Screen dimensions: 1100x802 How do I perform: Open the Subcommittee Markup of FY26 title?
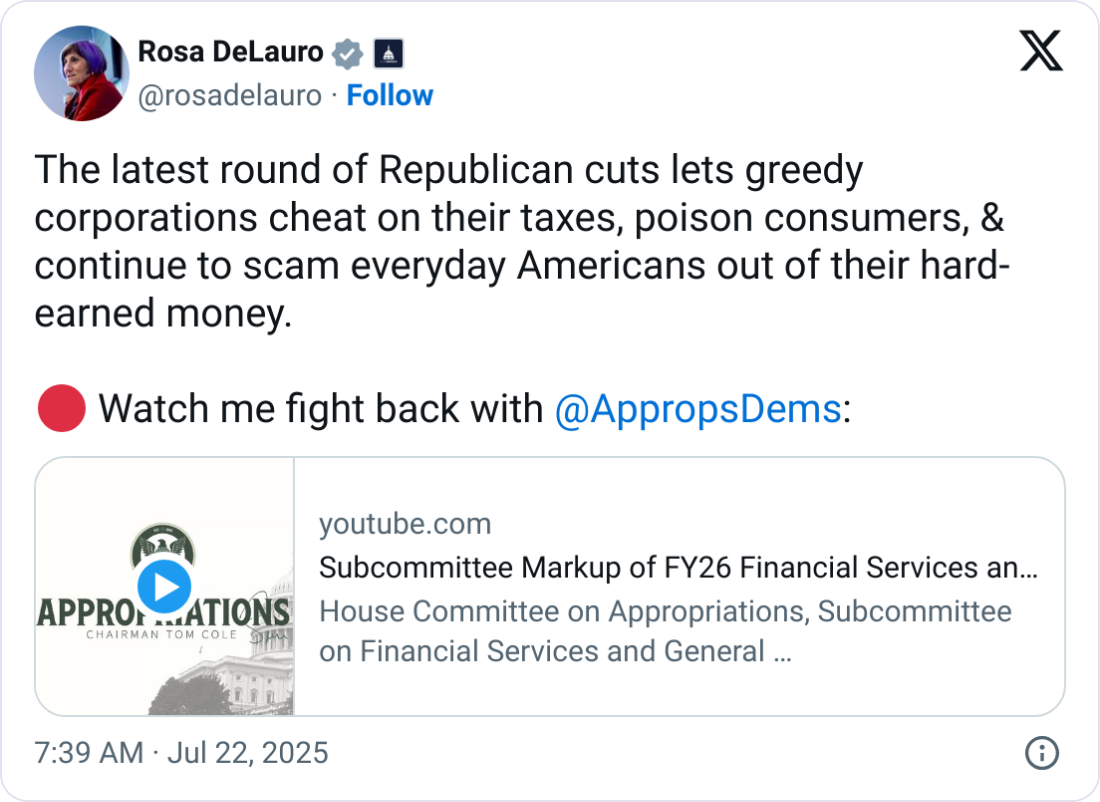pos(677,568)
